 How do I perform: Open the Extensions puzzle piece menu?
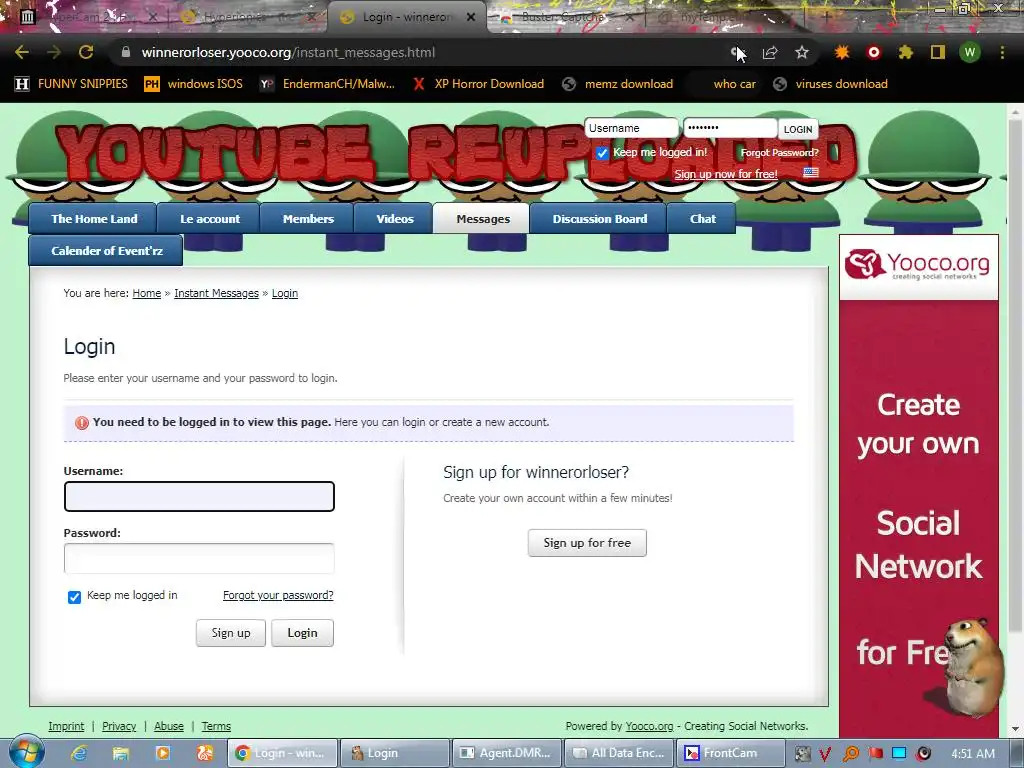pos(905,52)
